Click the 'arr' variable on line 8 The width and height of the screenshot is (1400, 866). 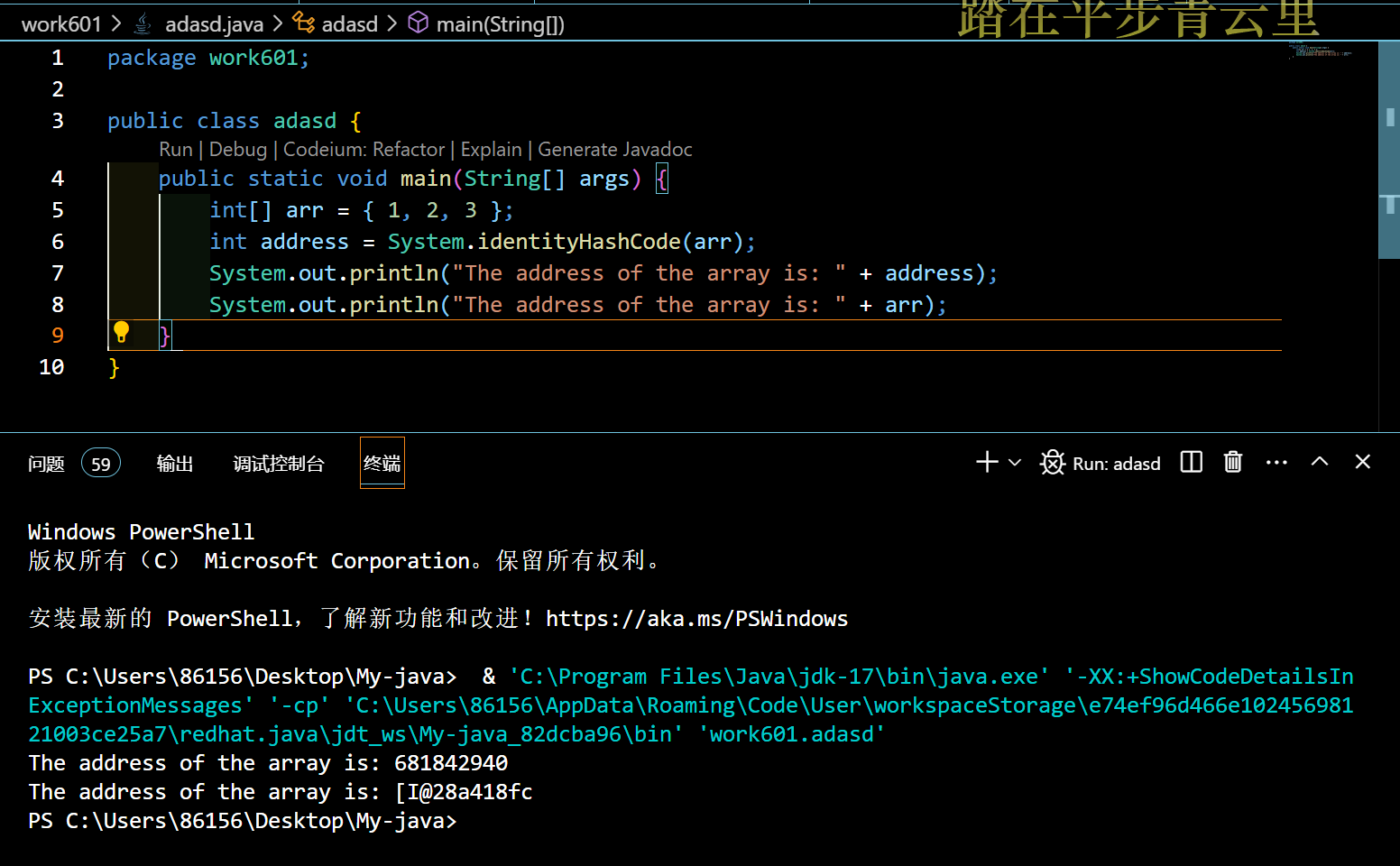904,305
